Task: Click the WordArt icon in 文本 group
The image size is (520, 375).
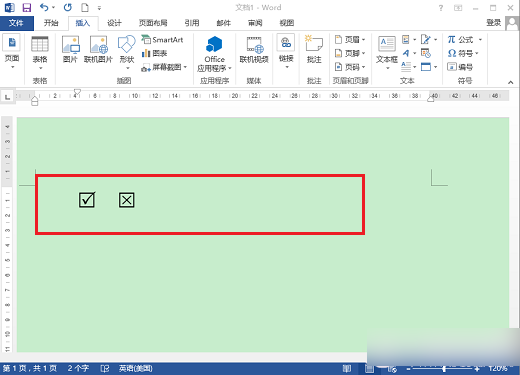Action: click(406, 53)
